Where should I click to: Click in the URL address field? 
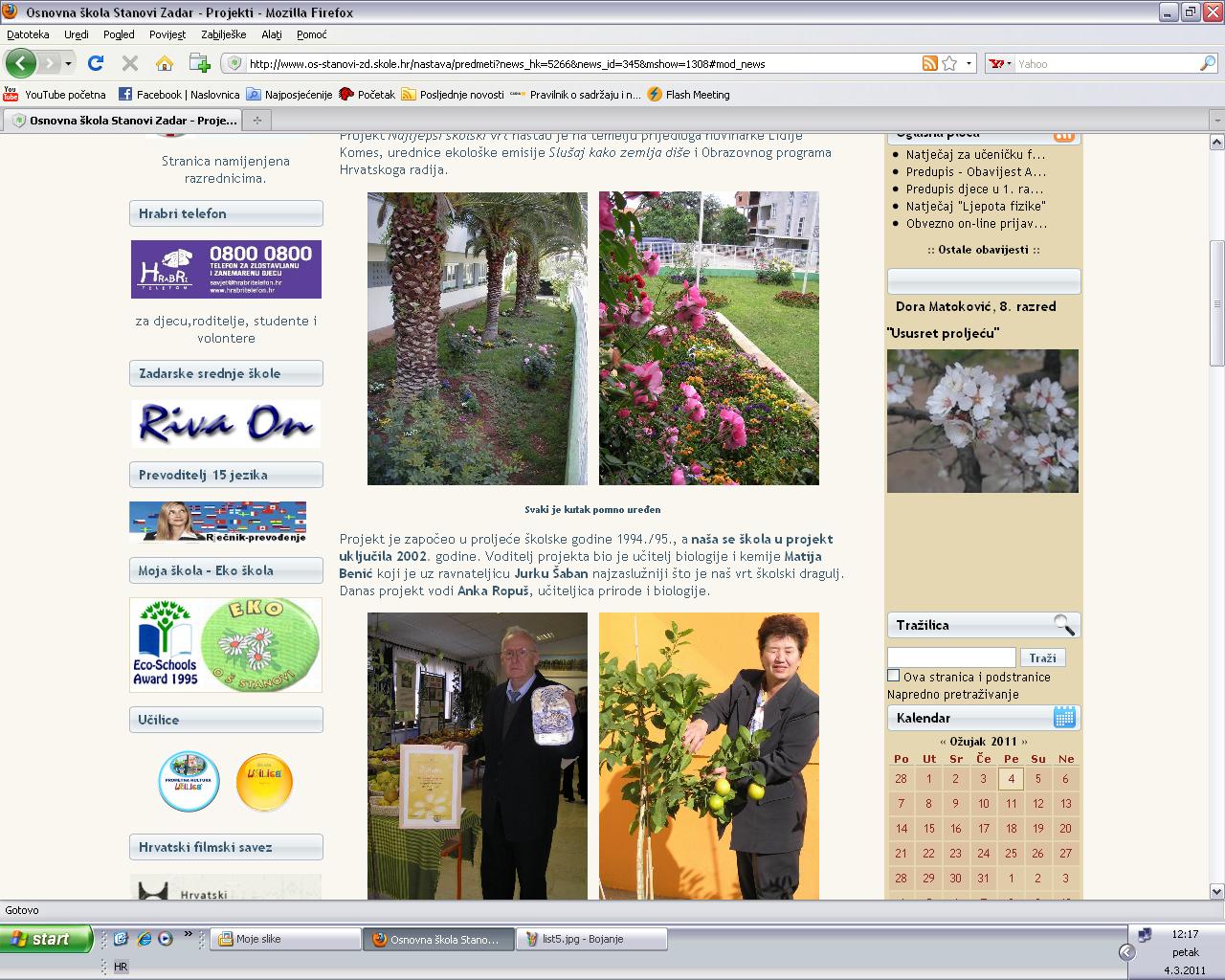coord(580,64)
